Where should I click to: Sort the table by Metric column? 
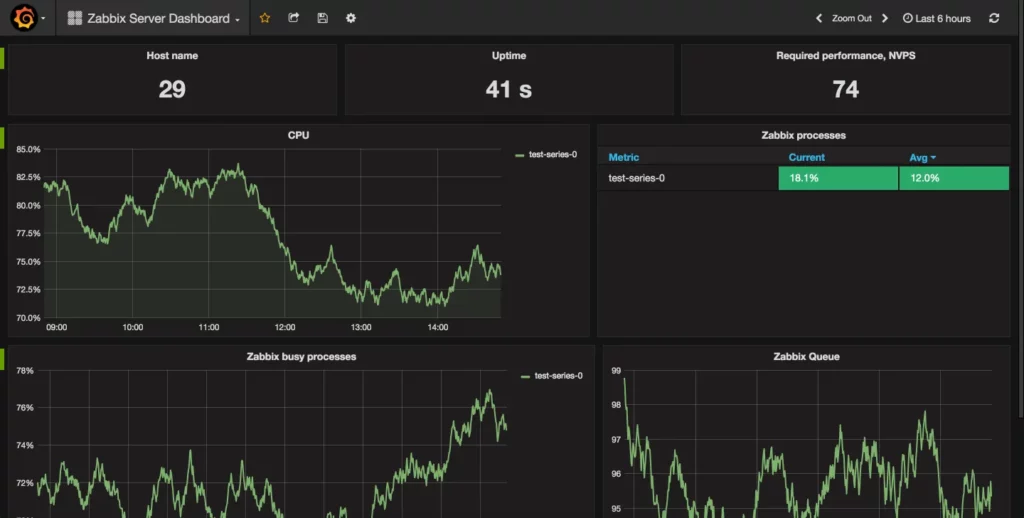[624, 157]
